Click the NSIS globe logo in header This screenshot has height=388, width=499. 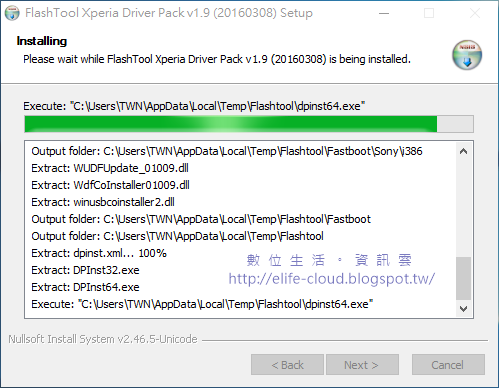pyautogui.click(x=467, y=55)
